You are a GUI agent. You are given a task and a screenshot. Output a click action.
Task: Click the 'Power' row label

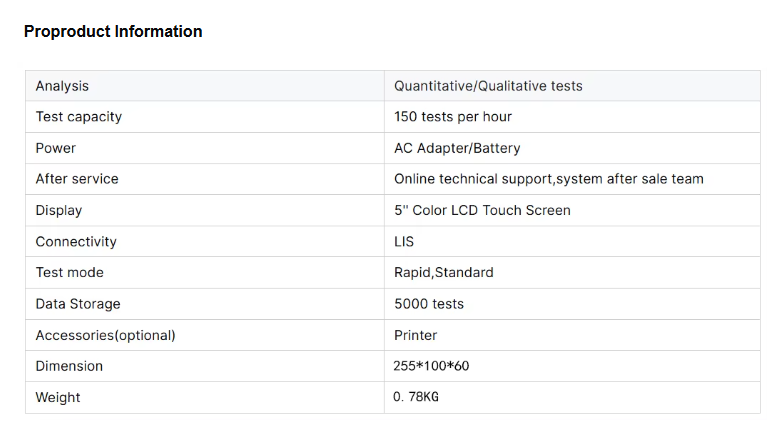[x=56, y=148]
